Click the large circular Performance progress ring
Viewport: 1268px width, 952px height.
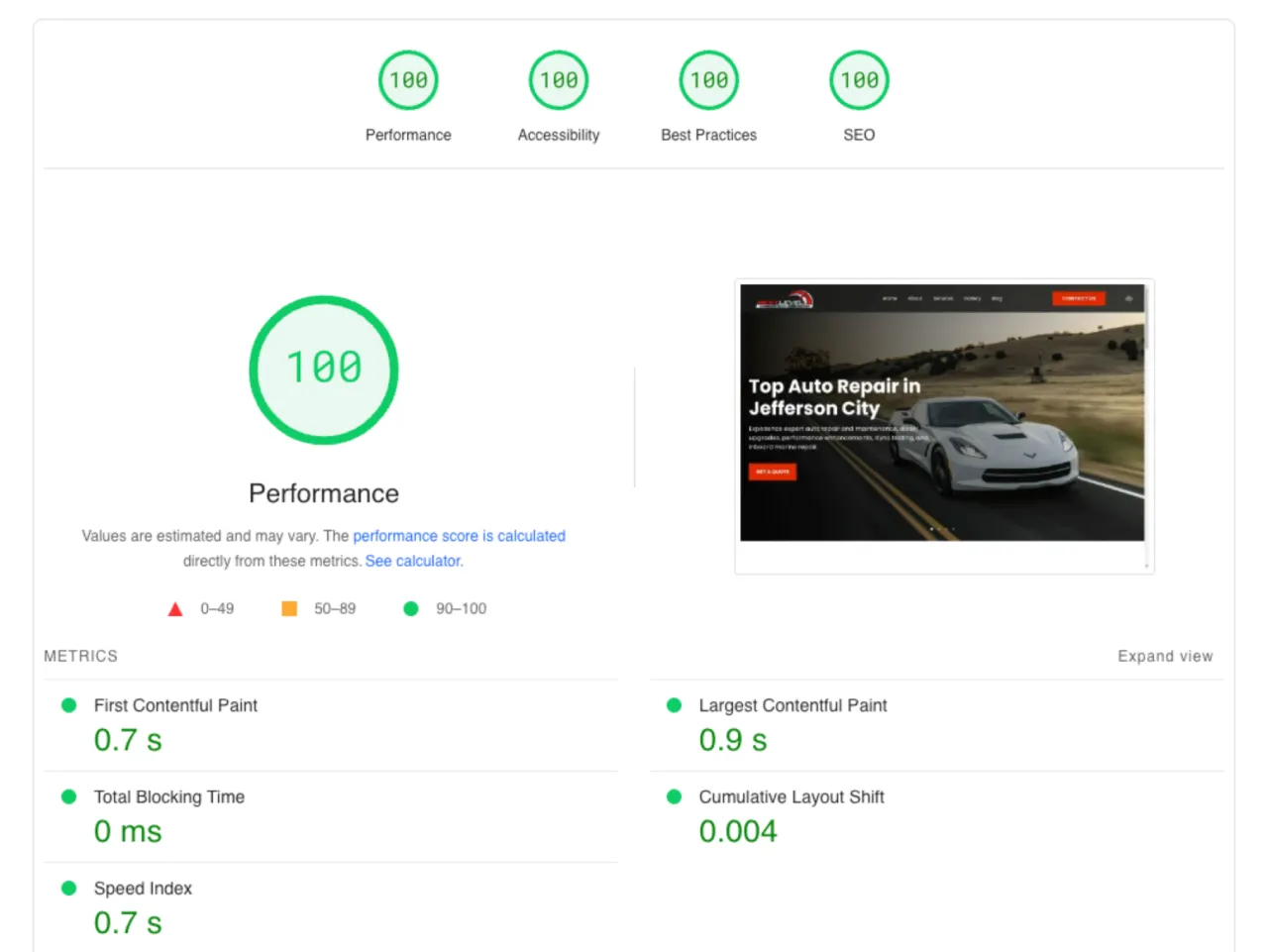pos(324,370)
